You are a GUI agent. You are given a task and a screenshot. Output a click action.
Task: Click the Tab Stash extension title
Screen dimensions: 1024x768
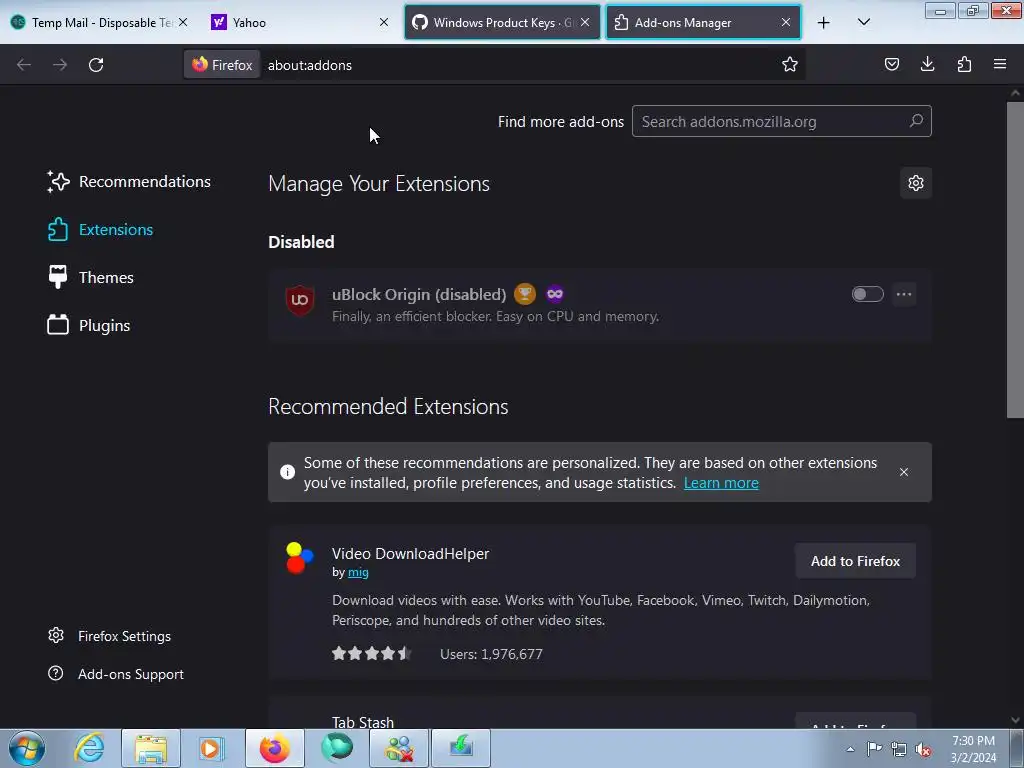pyautogui.click(x=363, y=722)
